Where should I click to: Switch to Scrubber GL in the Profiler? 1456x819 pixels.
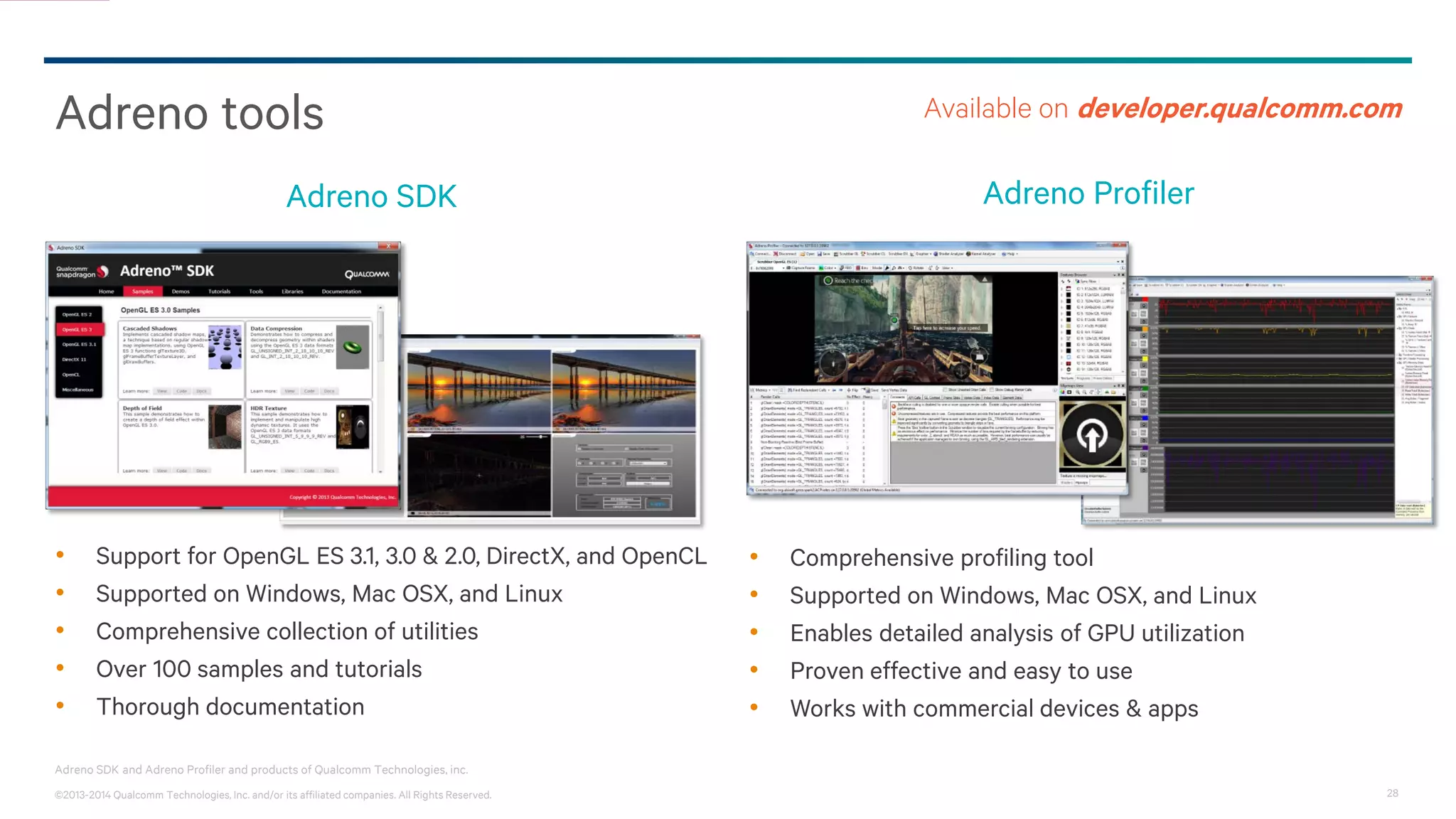[x=846, y=254]
